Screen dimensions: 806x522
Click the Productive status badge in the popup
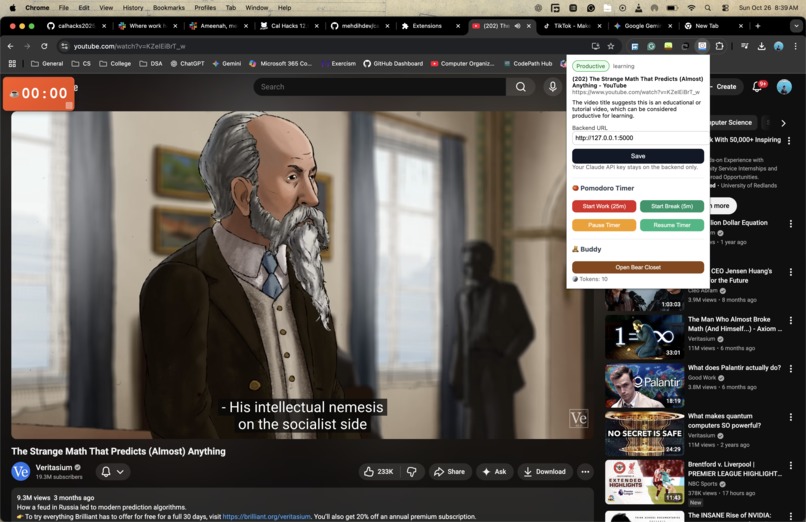[590, 66]
